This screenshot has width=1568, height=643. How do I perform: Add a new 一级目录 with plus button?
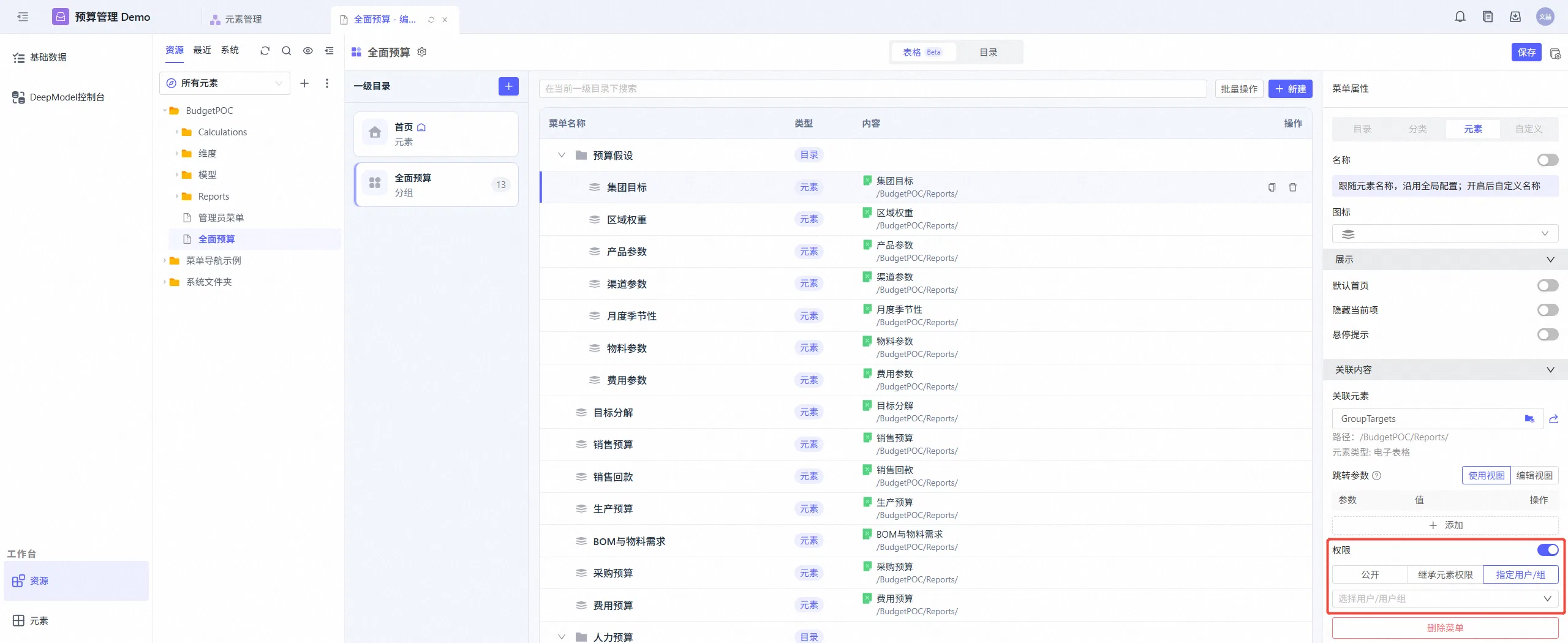pos(508,86)
